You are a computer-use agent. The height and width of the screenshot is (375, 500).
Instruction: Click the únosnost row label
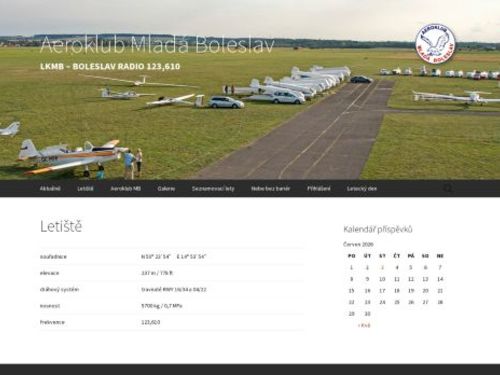pyautogui.click(x=50, y=306)
